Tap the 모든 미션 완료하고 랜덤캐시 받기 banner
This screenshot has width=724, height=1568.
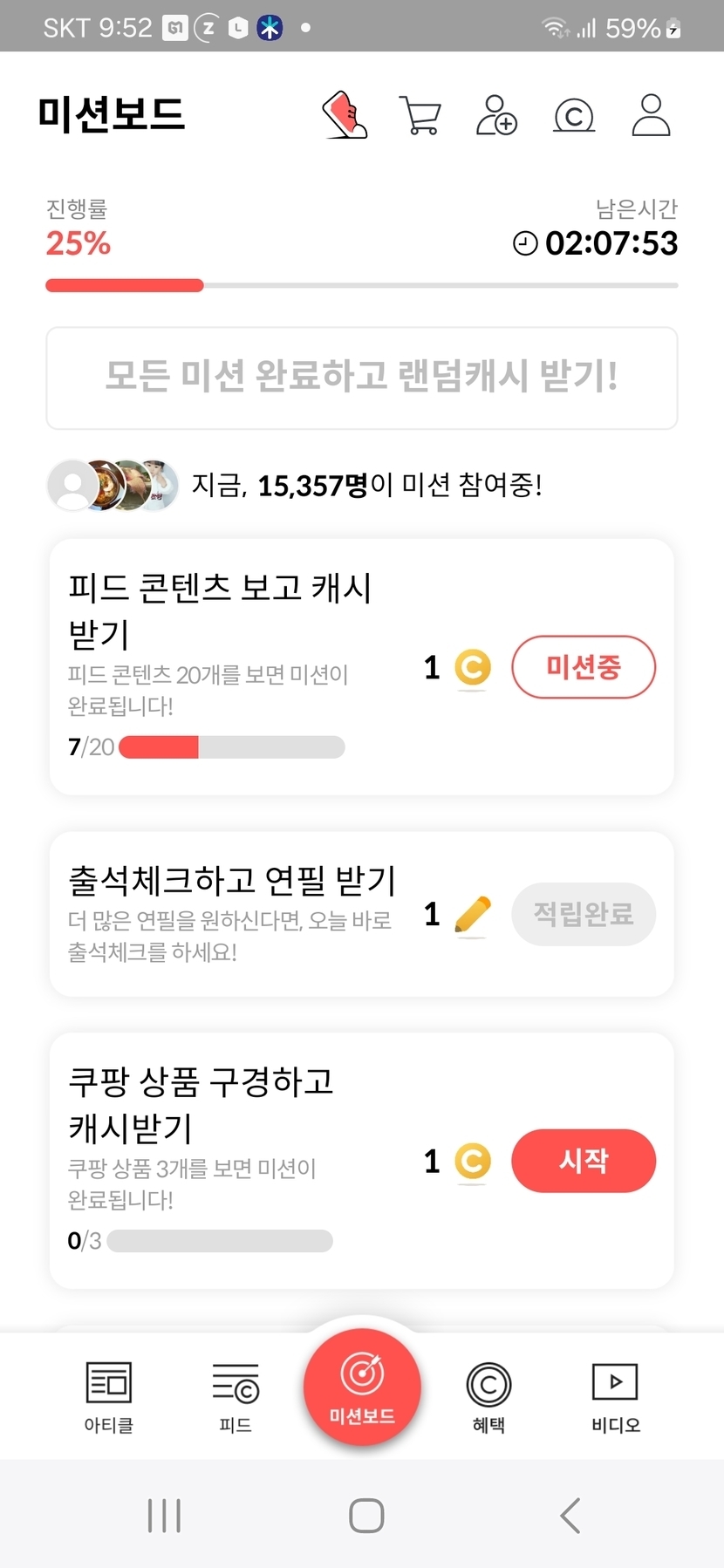(362, 378)
